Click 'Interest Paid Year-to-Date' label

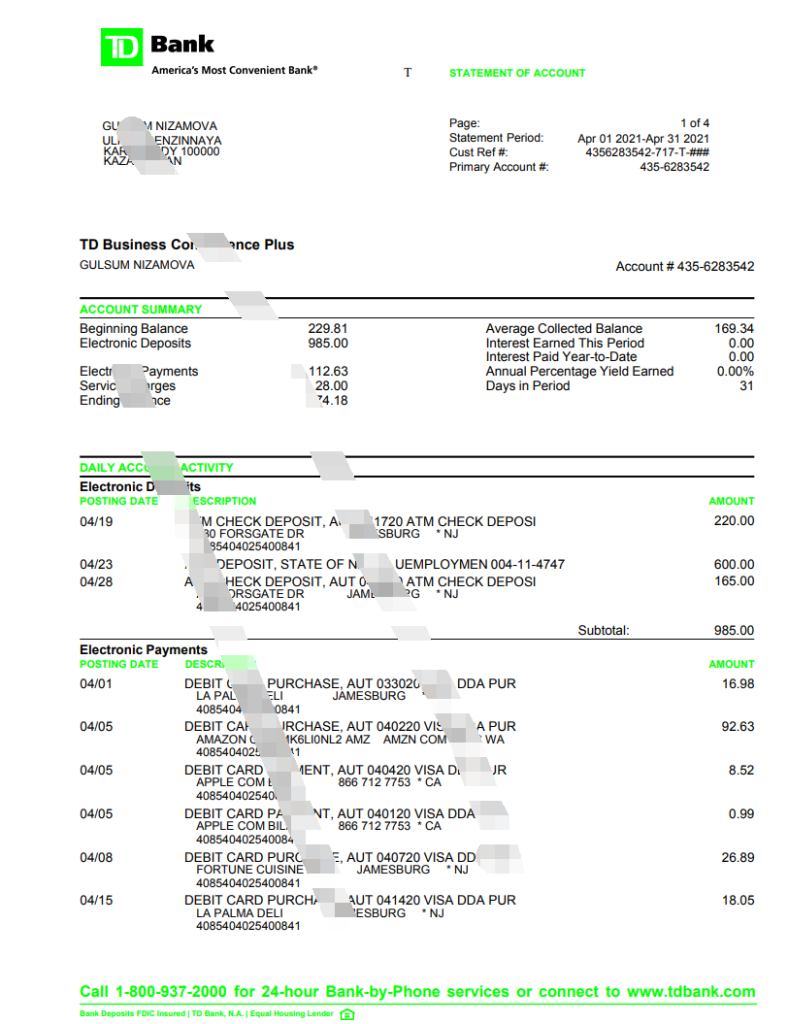coord(561,357)
